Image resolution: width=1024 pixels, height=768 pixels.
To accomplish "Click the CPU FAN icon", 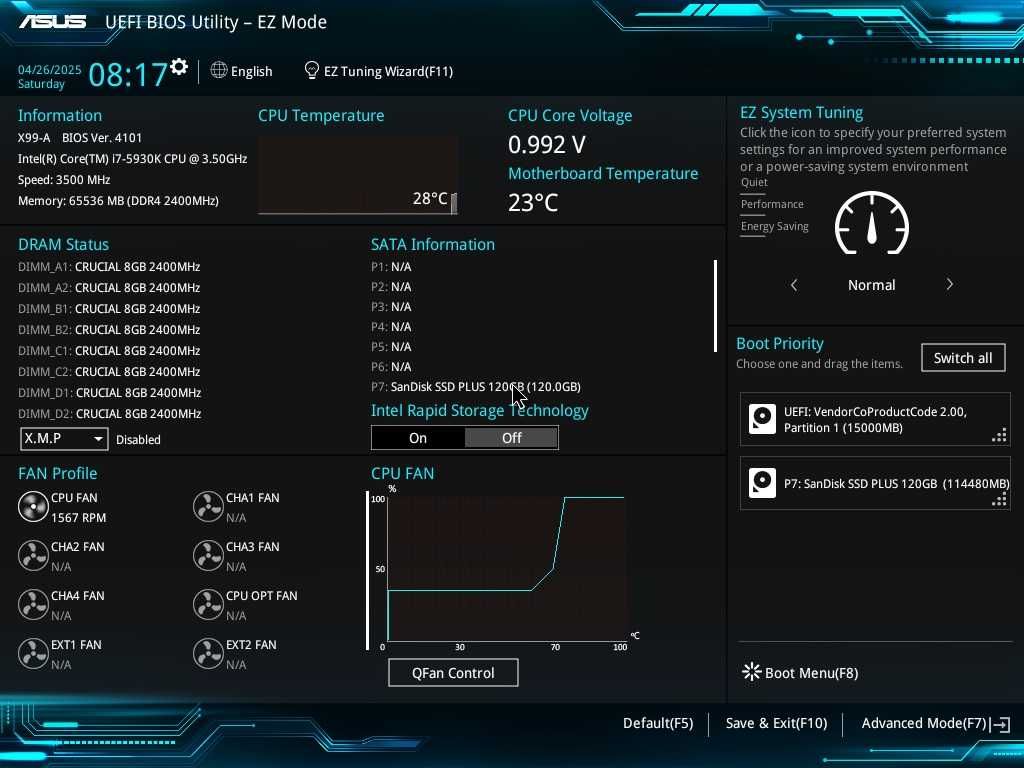I will [33, 507].
